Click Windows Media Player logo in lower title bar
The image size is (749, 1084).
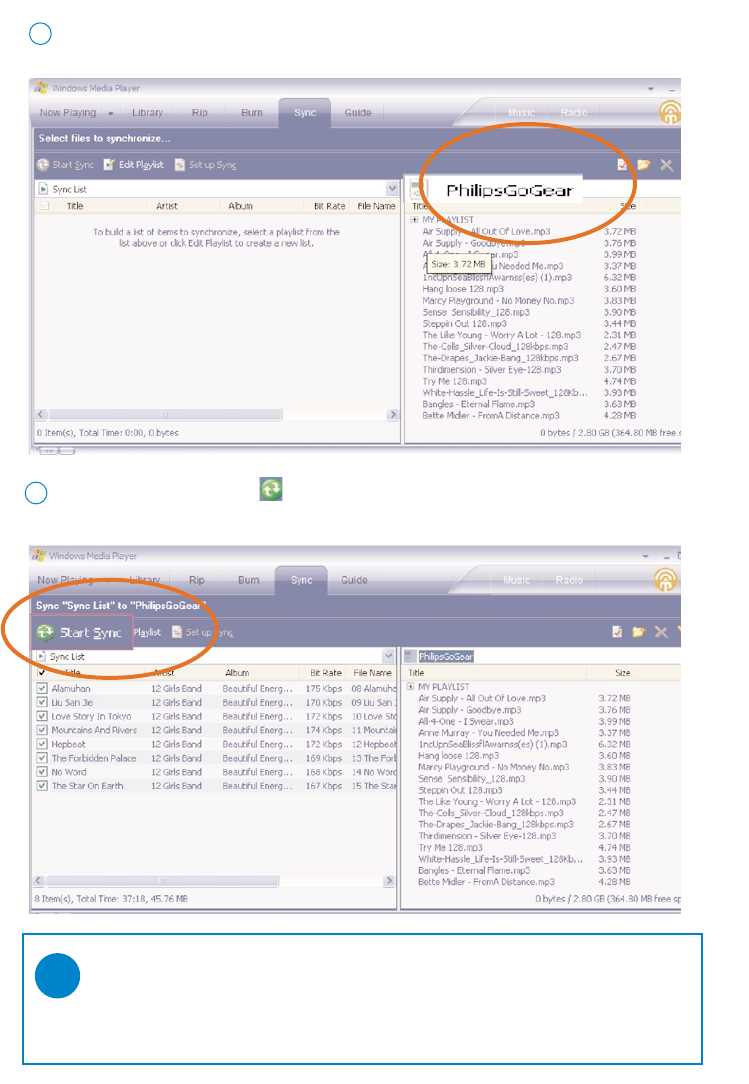[39, 555]
